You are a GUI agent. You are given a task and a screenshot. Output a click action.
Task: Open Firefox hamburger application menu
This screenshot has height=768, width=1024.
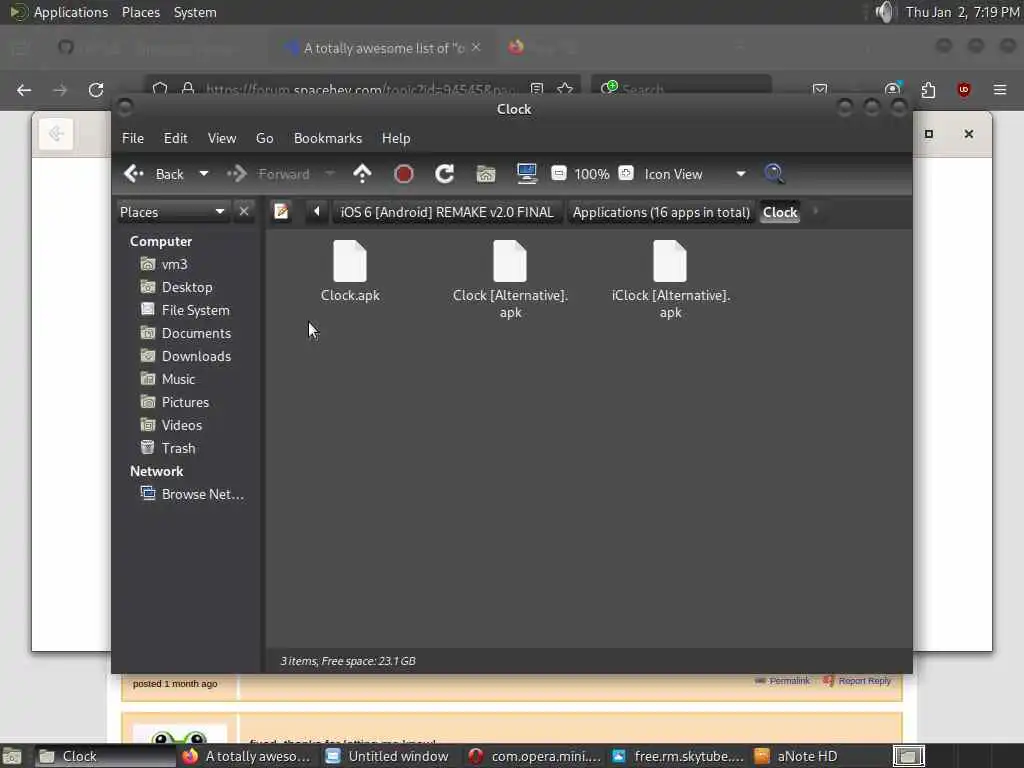pyautogui.click(x=1000, y=89)
